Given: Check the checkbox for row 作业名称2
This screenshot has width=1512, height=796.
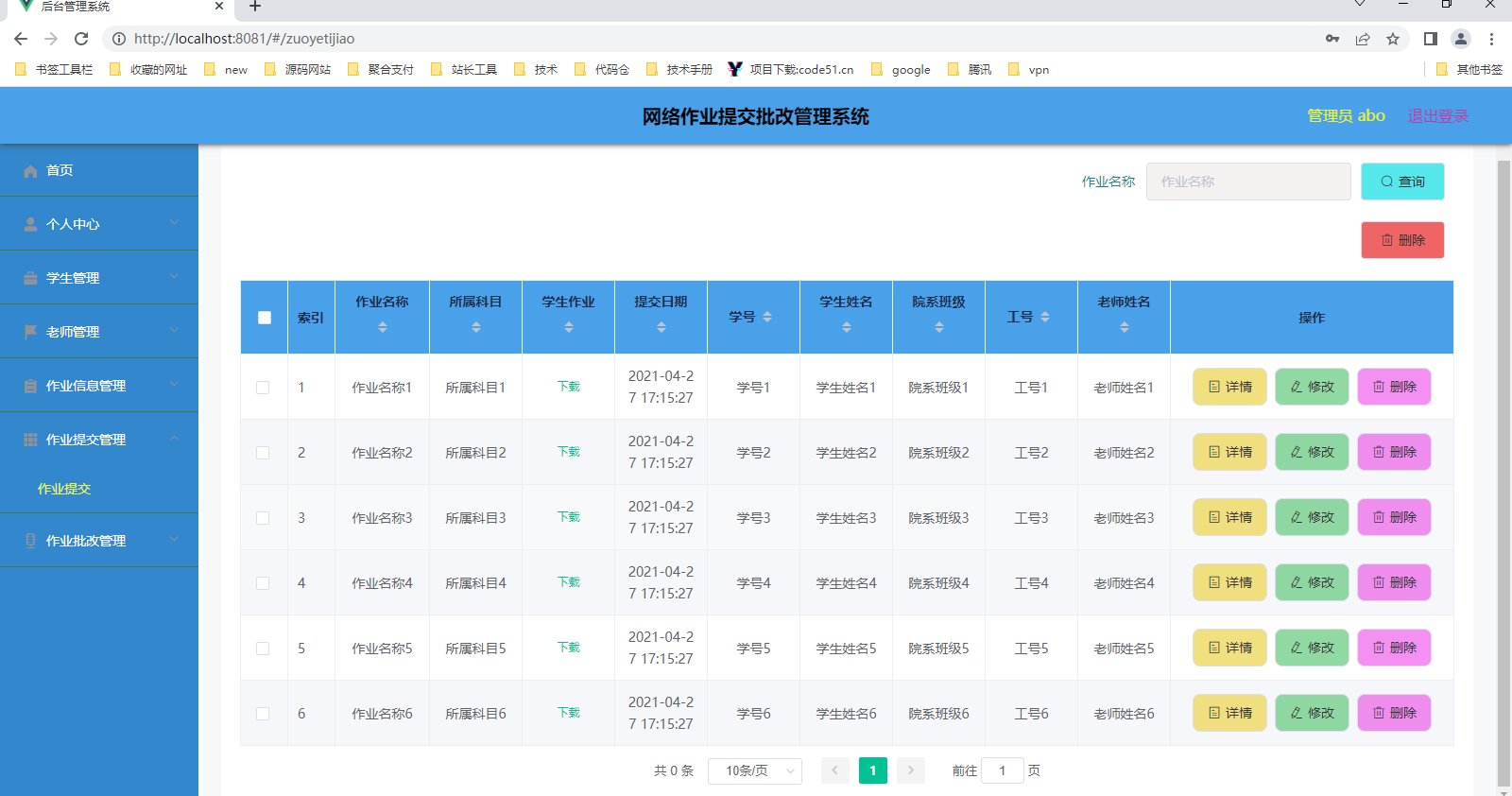Looking at the screenshot, I should point(263,453).
